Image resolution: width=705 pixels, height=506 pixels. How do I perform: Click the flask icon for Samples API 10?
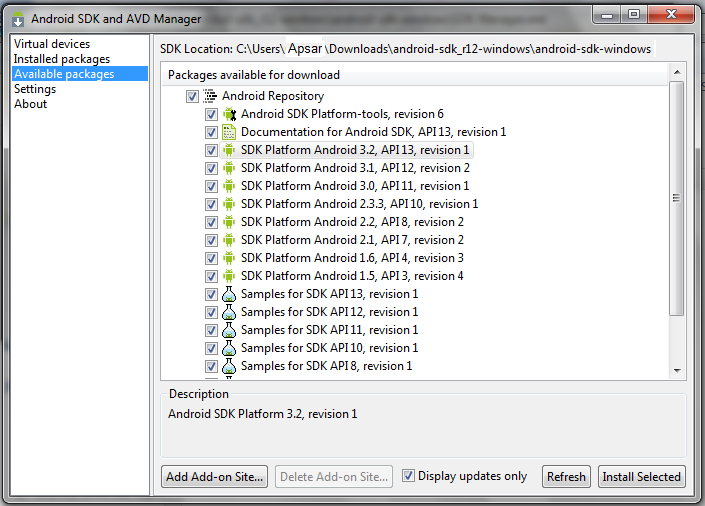[x=229, y=348]
